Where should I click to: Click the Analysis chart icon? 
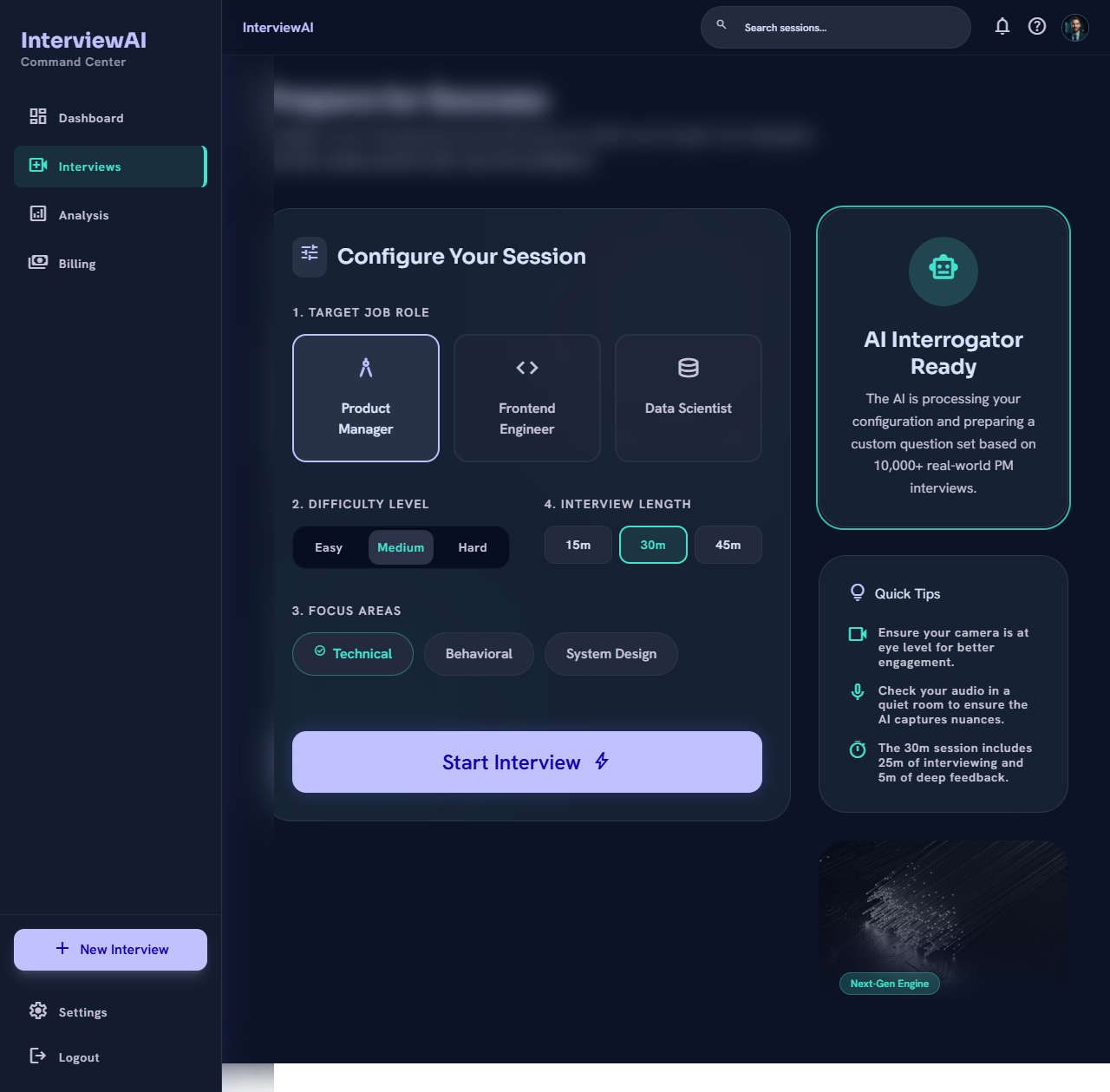pyautogui.click(x=38, y=213)
